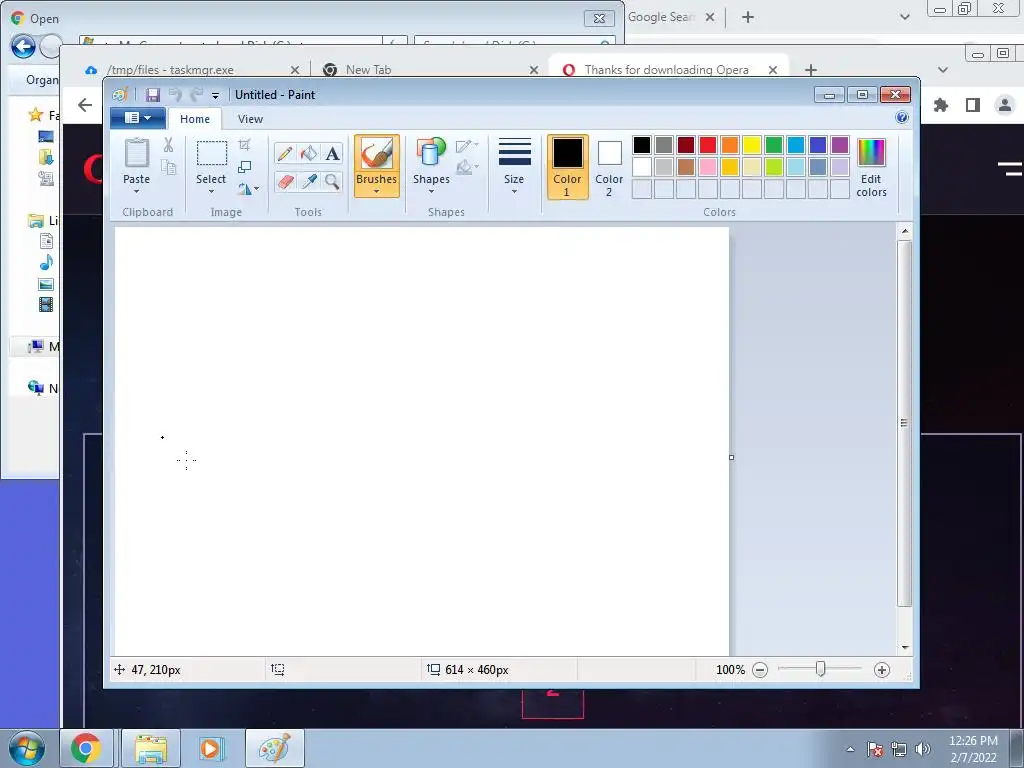Open Windows Explorer from the taskbar

point(151,748)
